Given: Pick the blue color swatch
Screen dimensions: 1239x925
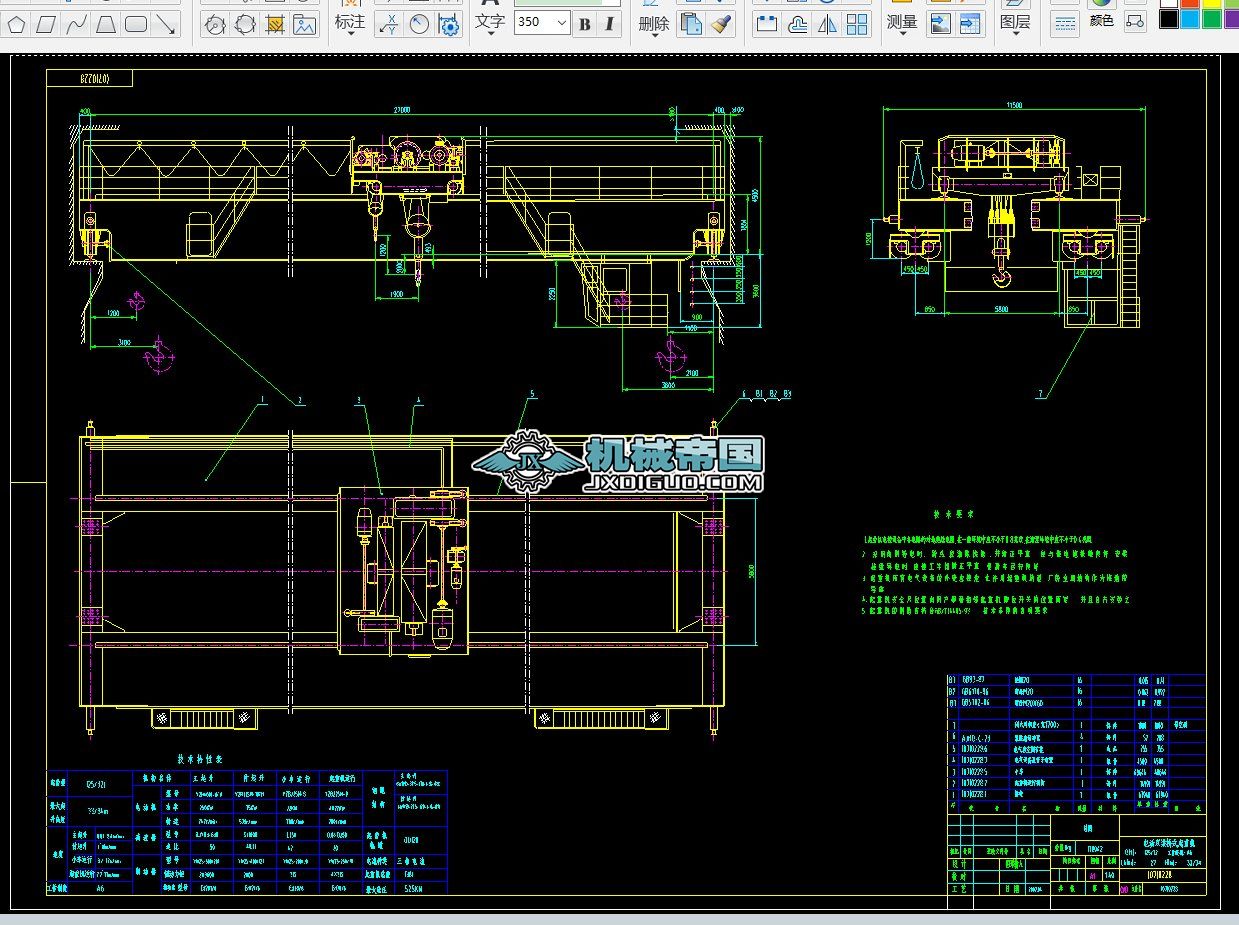Looking at the screenshot, I should pos(1190,19).
